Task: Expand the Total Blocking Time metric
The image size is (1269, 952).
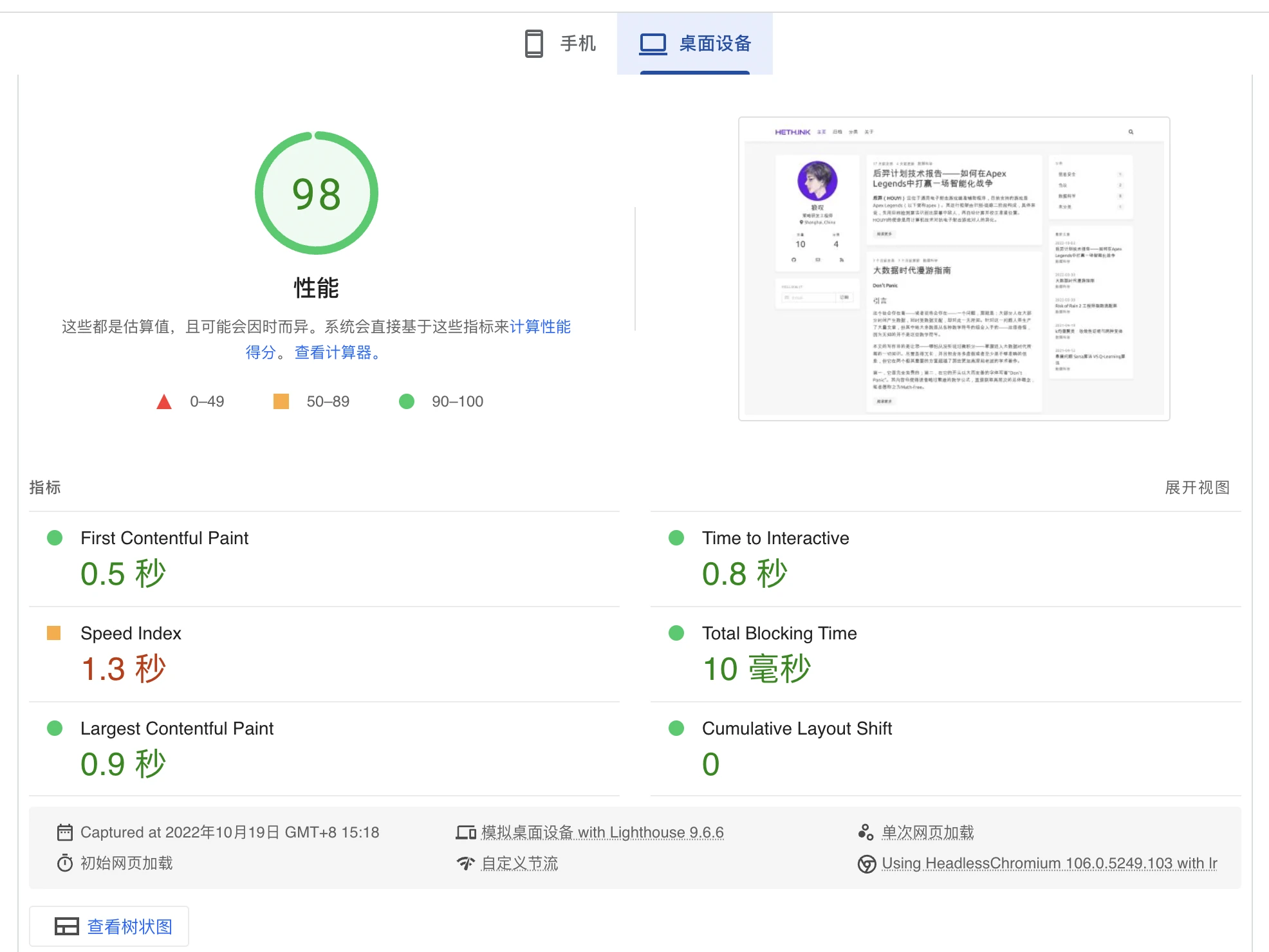Action: click(x=779, y=634)
